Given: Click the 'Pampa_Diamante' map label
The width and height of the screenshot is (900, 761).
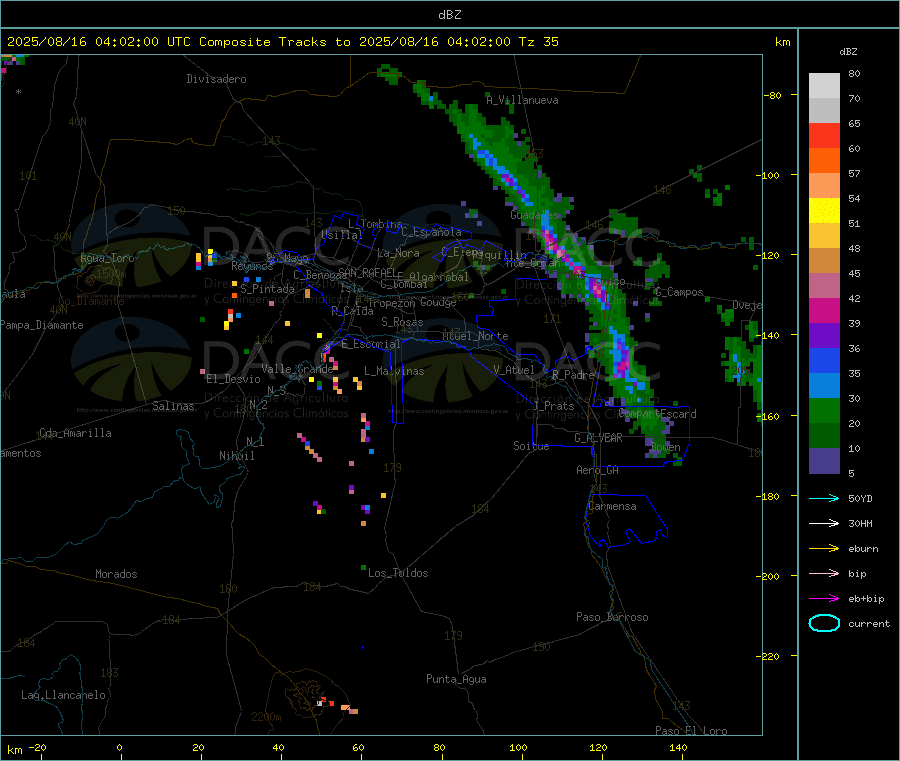Looking at the screenshot, I should pyautogui.click(x=42, y=325).
